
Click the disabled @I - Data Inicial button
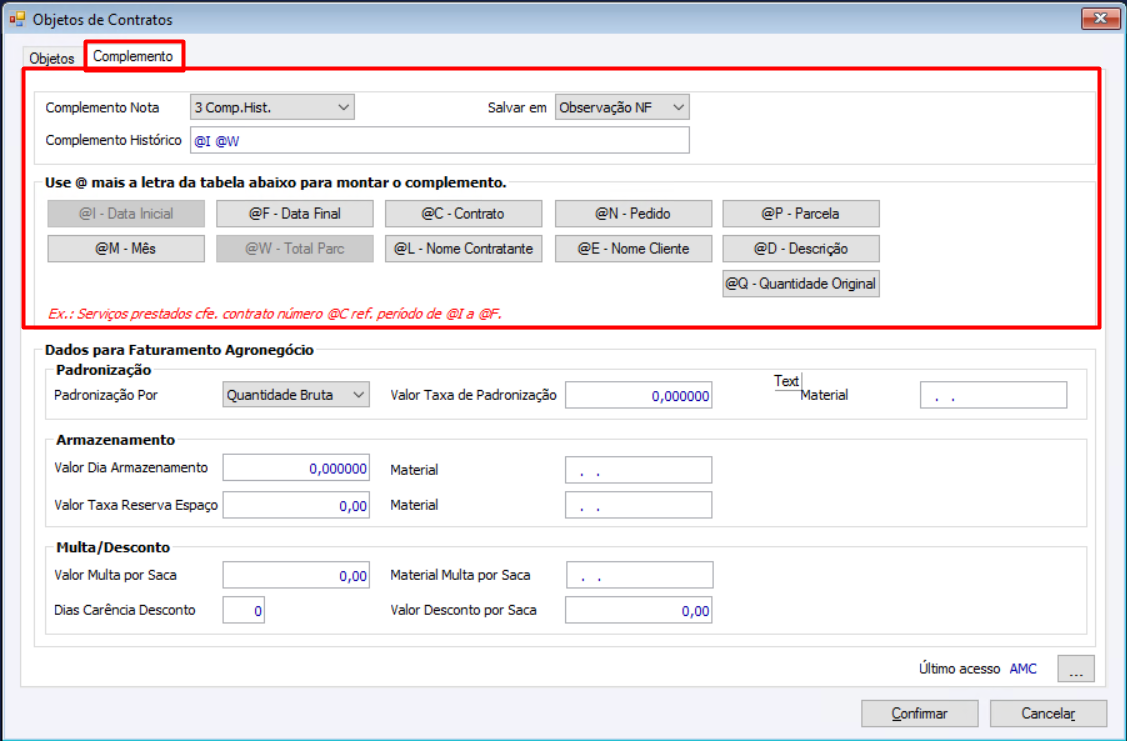126,213
